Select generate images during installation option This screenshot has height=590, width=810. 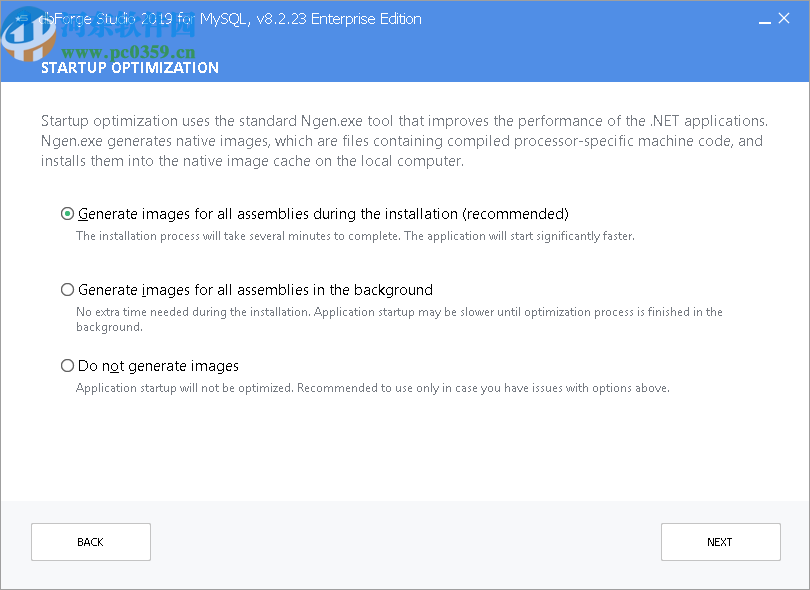click(x=67, y=213)
